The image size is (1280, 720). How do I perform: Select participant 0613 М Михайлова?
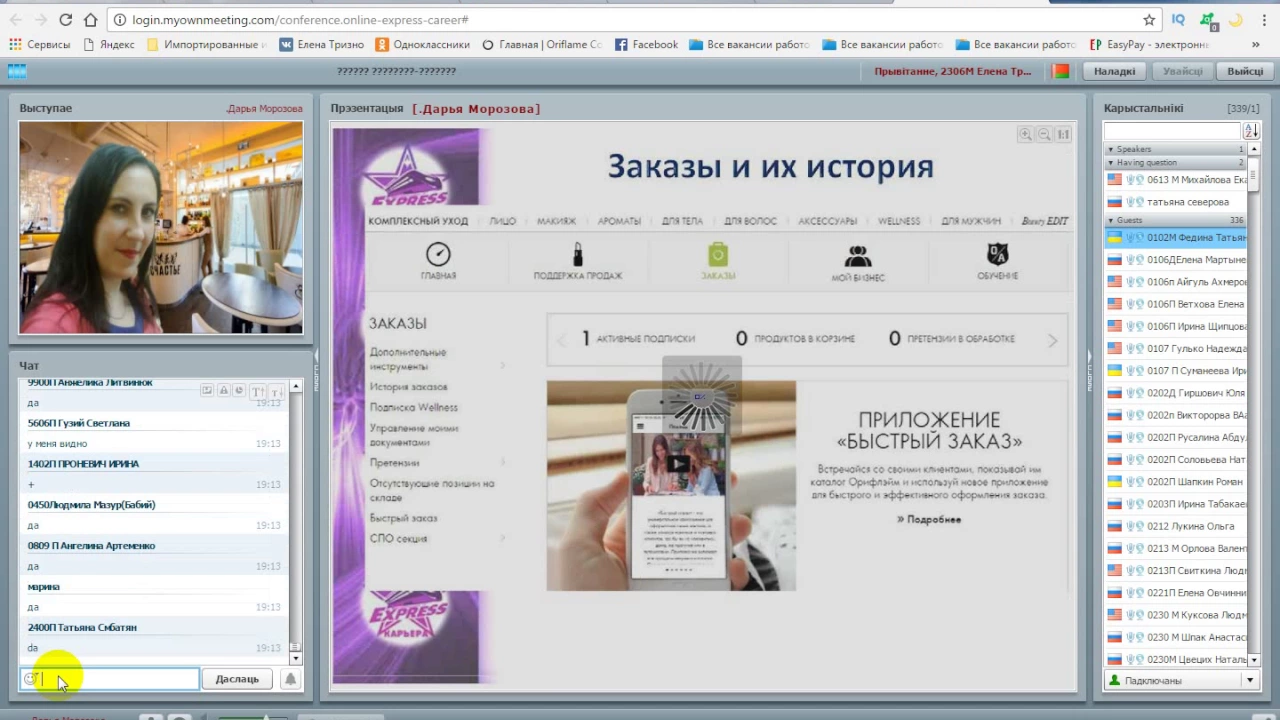click(1176, 180)
